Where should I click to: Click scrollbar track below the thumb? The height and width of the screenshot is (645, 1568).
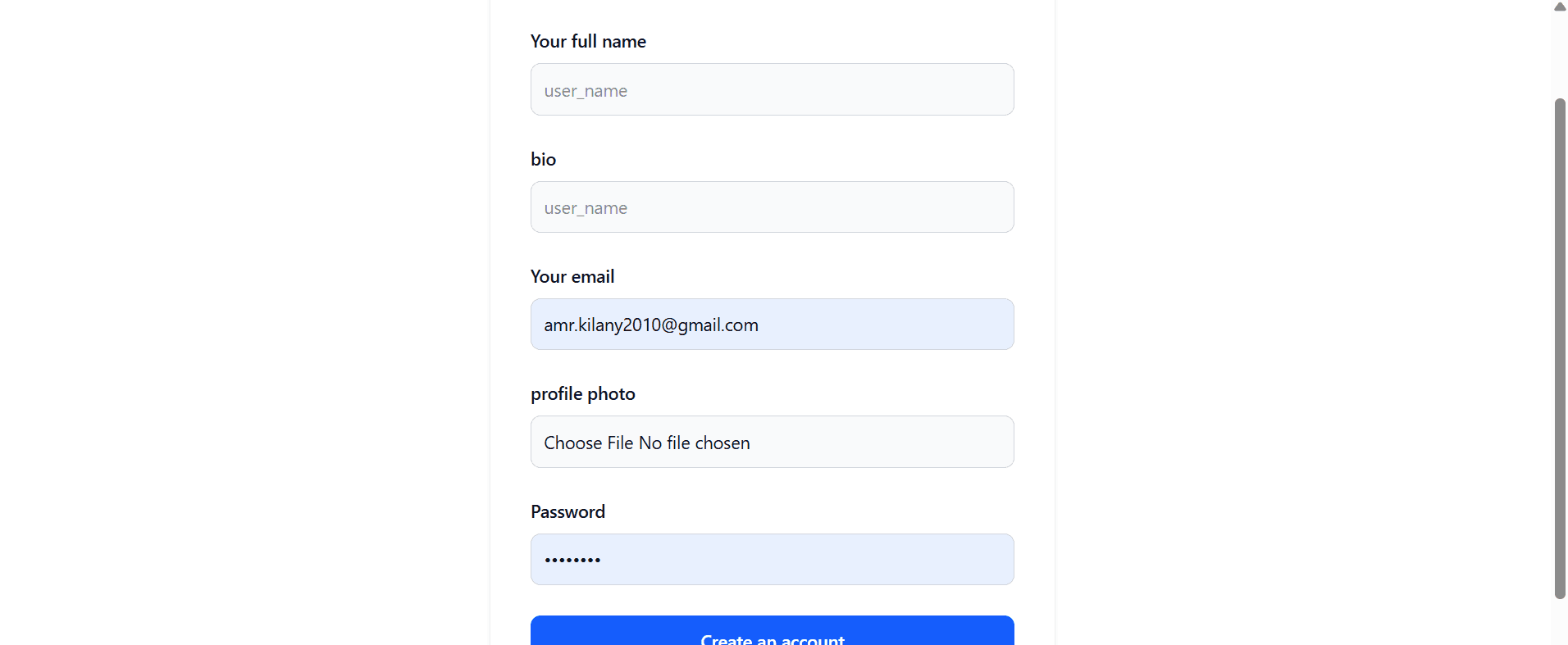1560,623
